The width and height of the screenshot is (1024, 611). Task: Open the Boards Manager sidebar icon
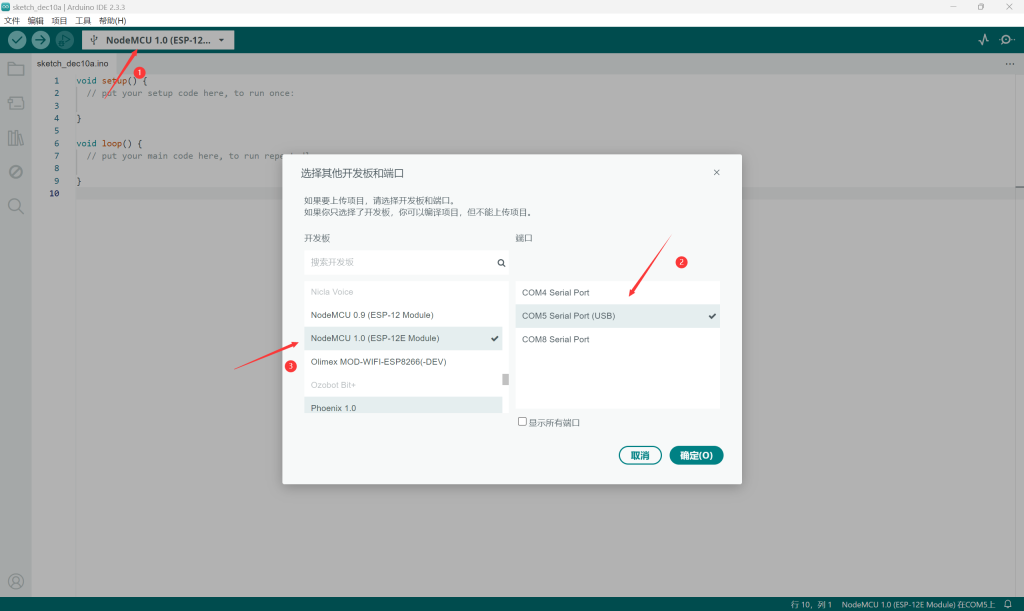coord(16,103)
